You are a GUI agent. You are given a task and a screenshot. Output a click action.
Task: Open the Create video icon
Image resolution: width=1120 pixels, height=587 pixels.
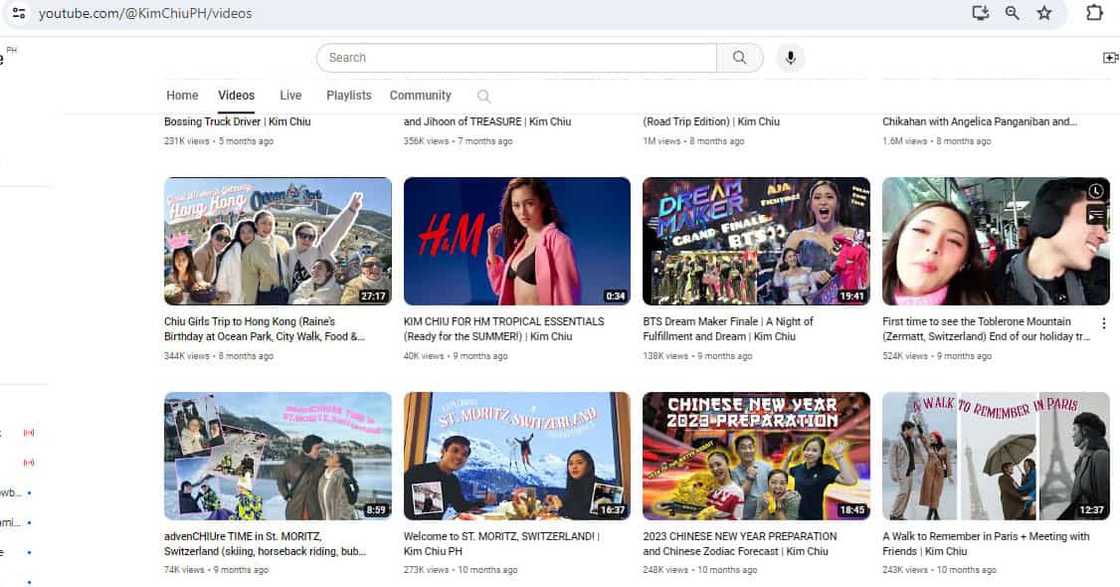(1109, 58)
